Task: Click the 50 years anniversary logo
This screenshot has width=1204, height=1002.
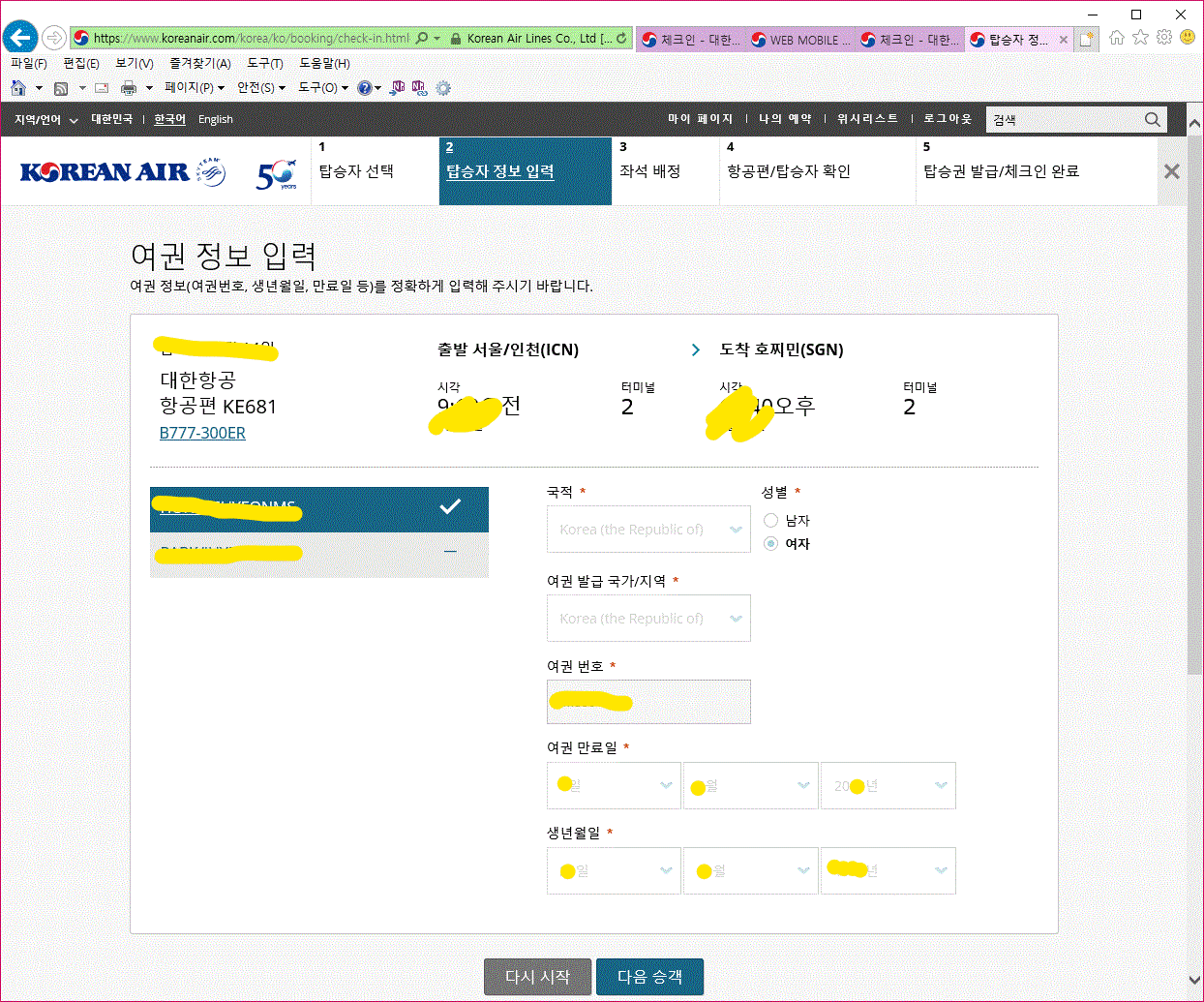Action: pyautogui.click(x=277, y=174)
